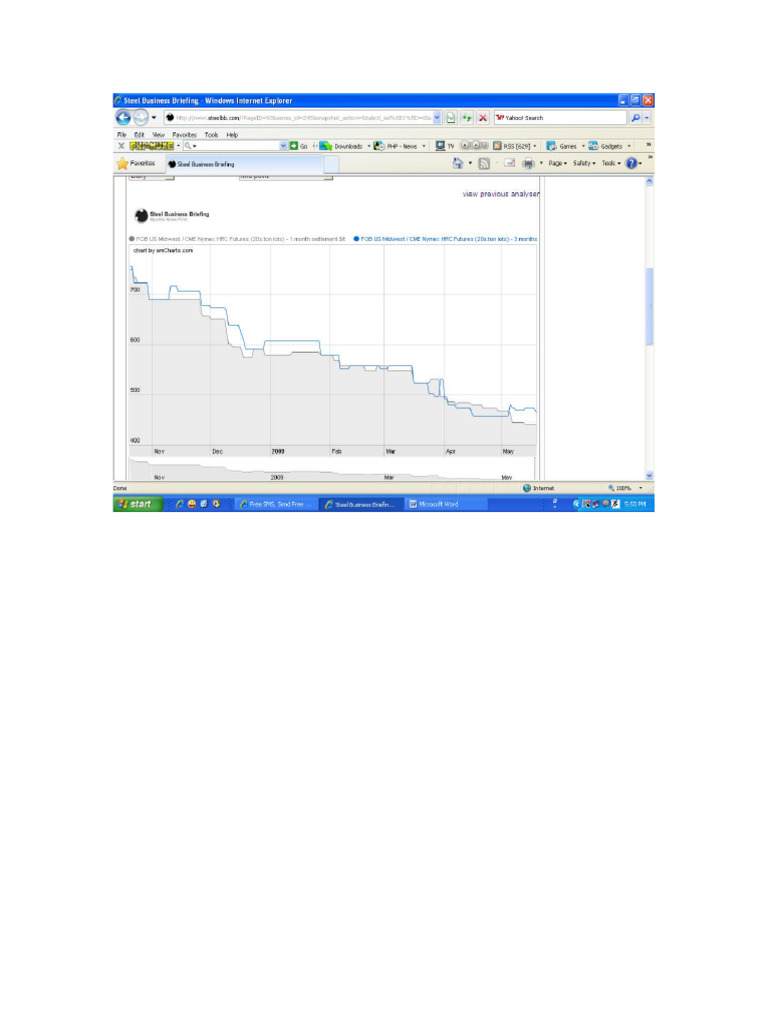Open the command bar Tools dropdown
Viewport: 768px width, 1024px height.
(x=611, y=163)
